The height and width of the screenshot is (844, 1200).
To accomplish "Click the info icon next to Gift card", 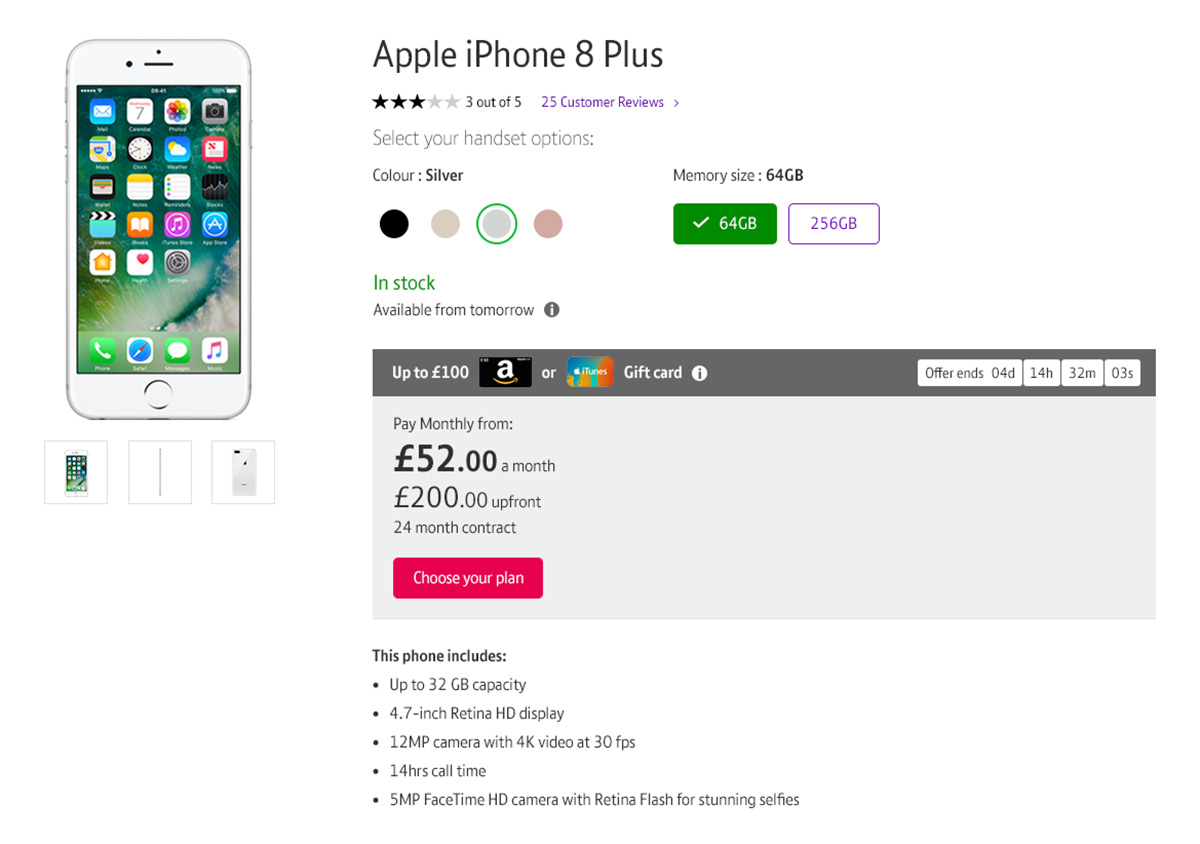I will coord(700,373).
